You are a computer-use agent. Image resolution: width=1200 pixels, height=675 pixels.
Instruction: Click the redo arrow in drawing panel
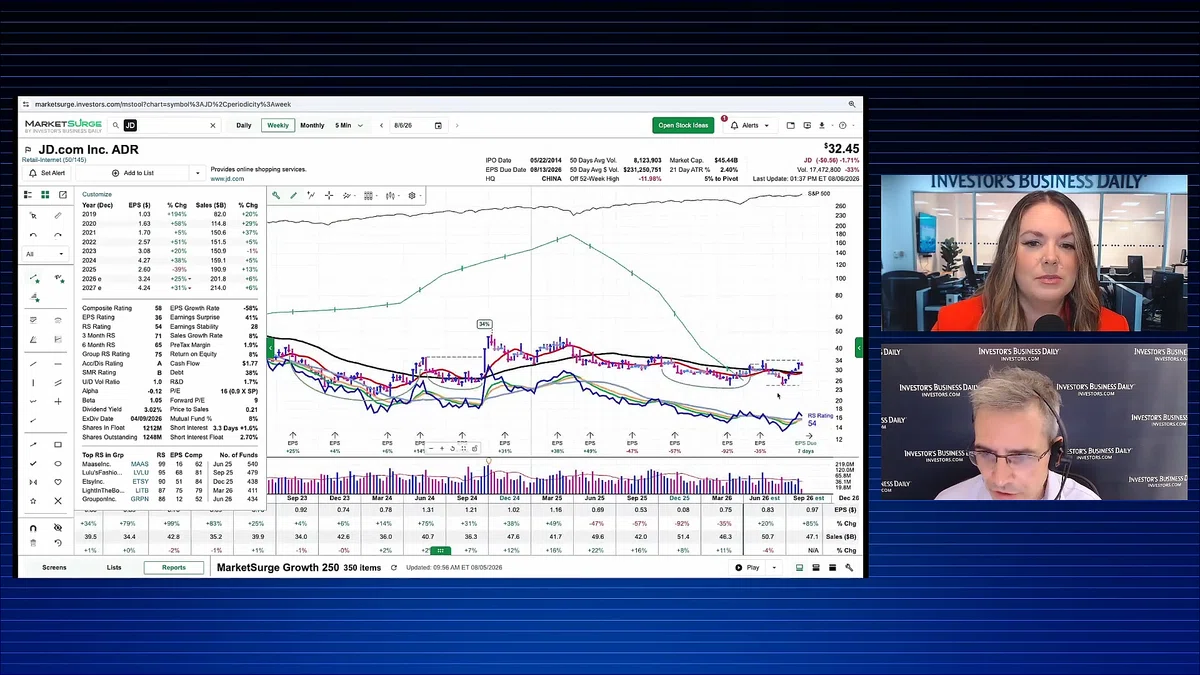coord(58,235)
